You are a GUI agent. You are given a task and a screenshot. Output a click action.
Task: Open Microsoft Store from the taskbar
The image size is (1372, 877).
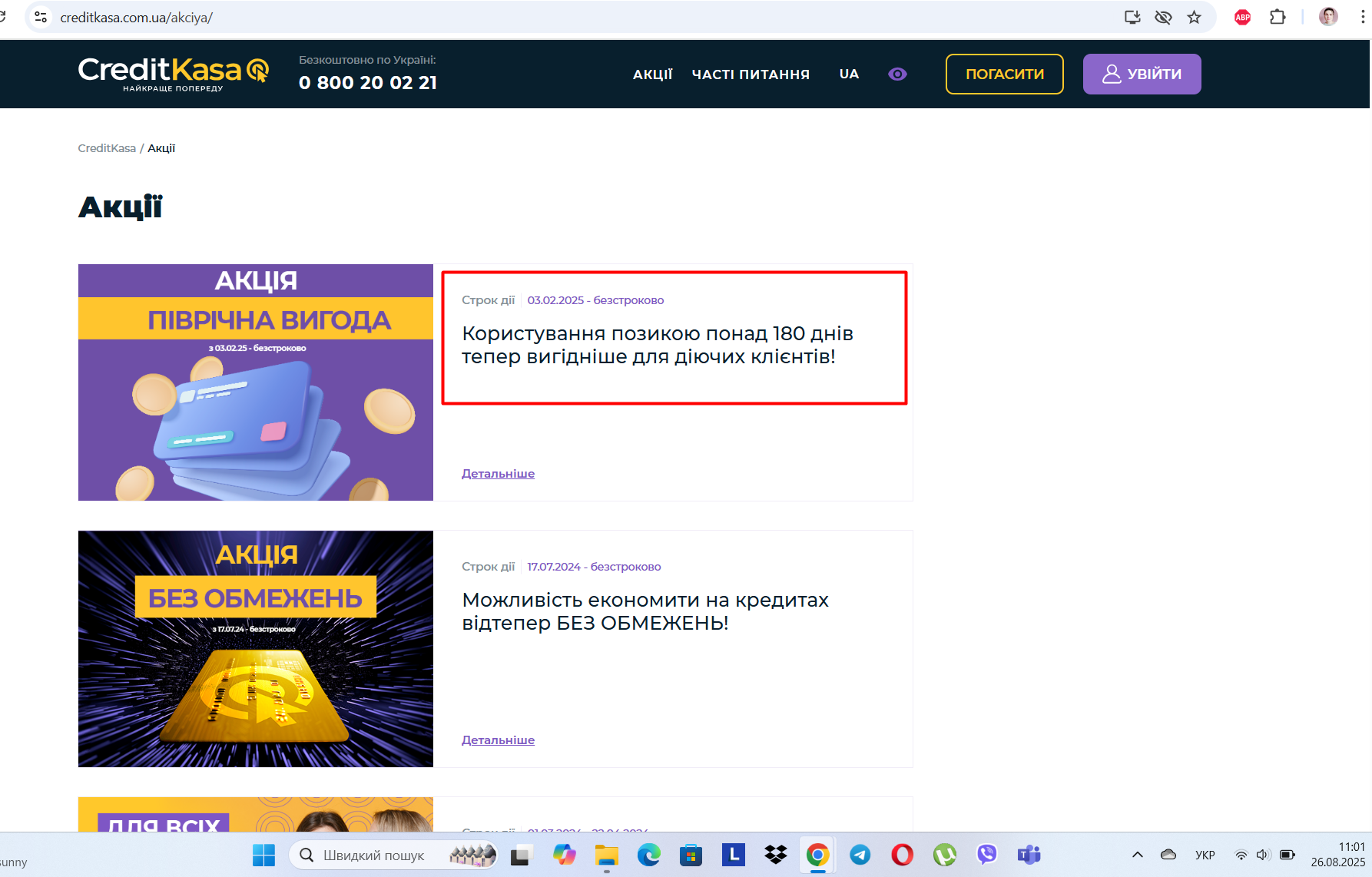pos(691,855)
